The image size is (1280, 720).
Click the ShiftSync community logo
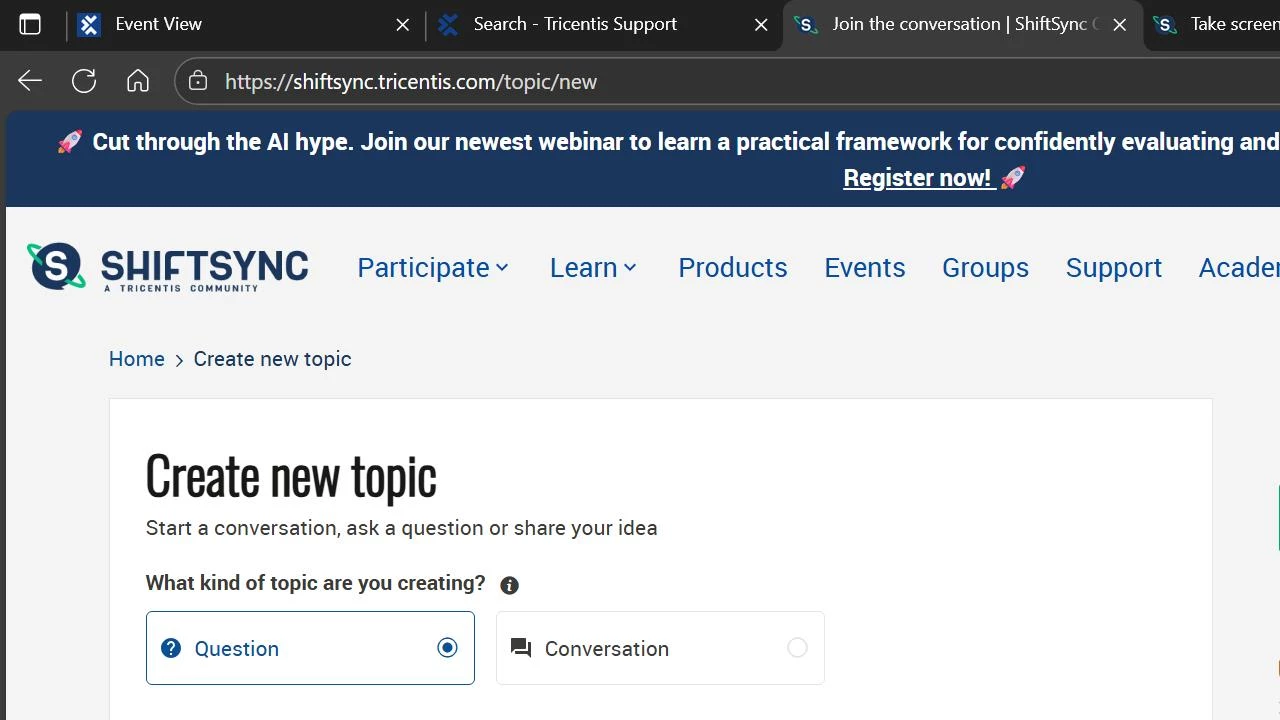[168, 267]
